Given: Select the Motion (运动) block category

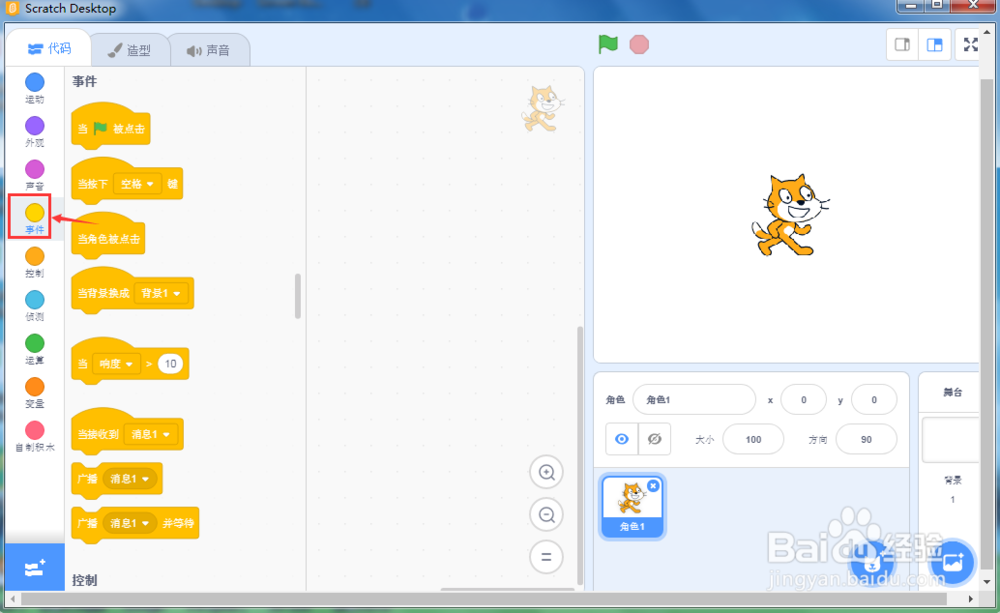Looking at the screenshot, I should tap(33, 85).
